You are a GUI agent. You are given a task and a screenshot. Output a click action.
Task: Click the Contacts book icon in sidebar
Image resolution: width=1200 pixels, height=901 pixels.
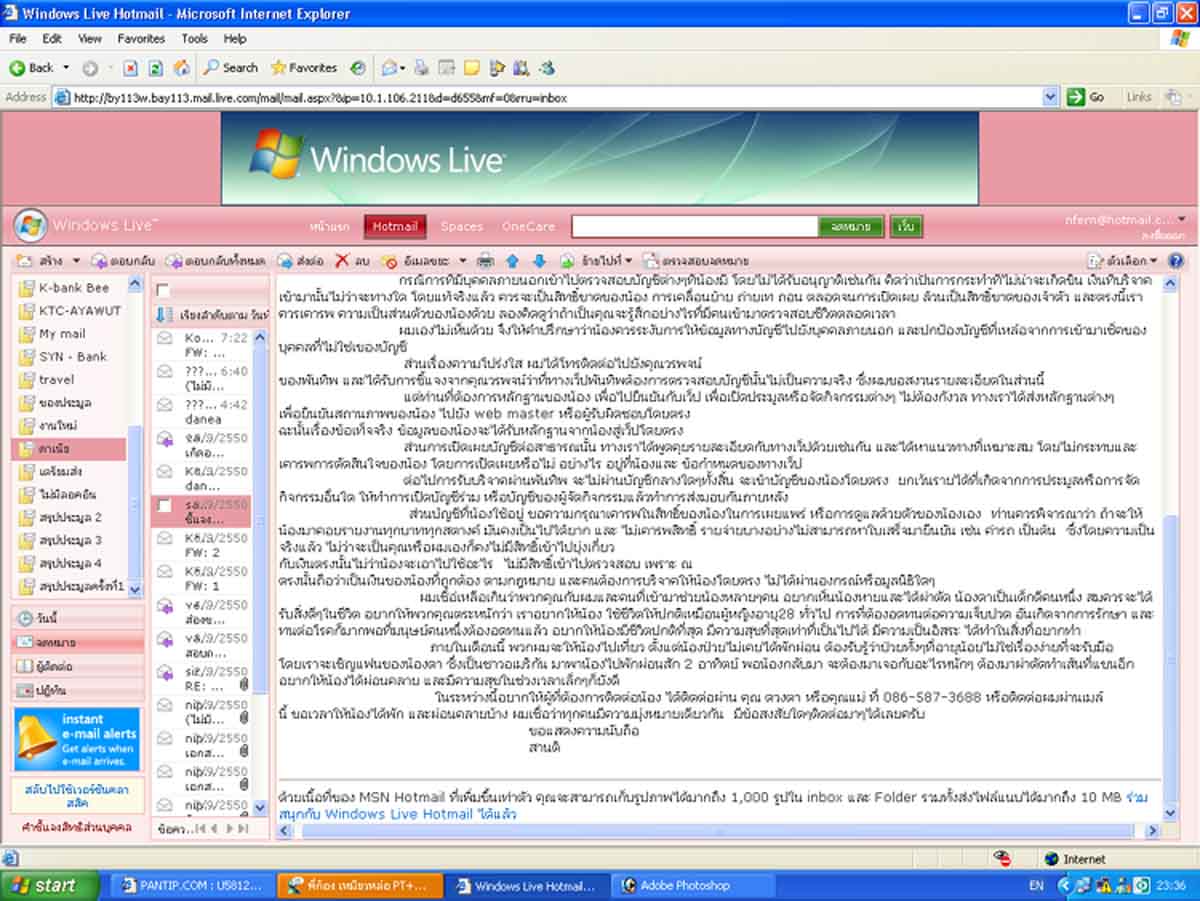27,666
